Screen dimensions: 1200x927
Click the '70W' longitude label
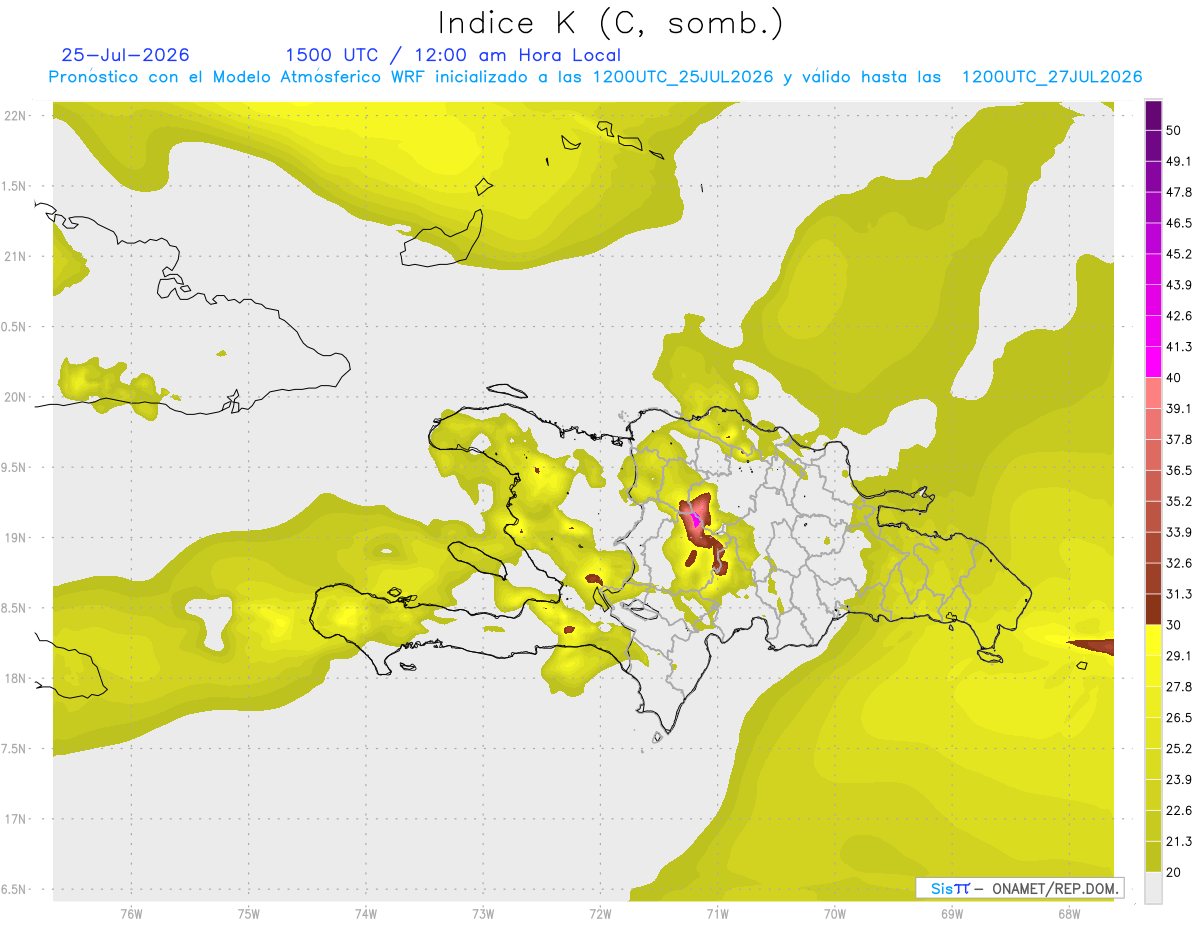coord(834,914)
